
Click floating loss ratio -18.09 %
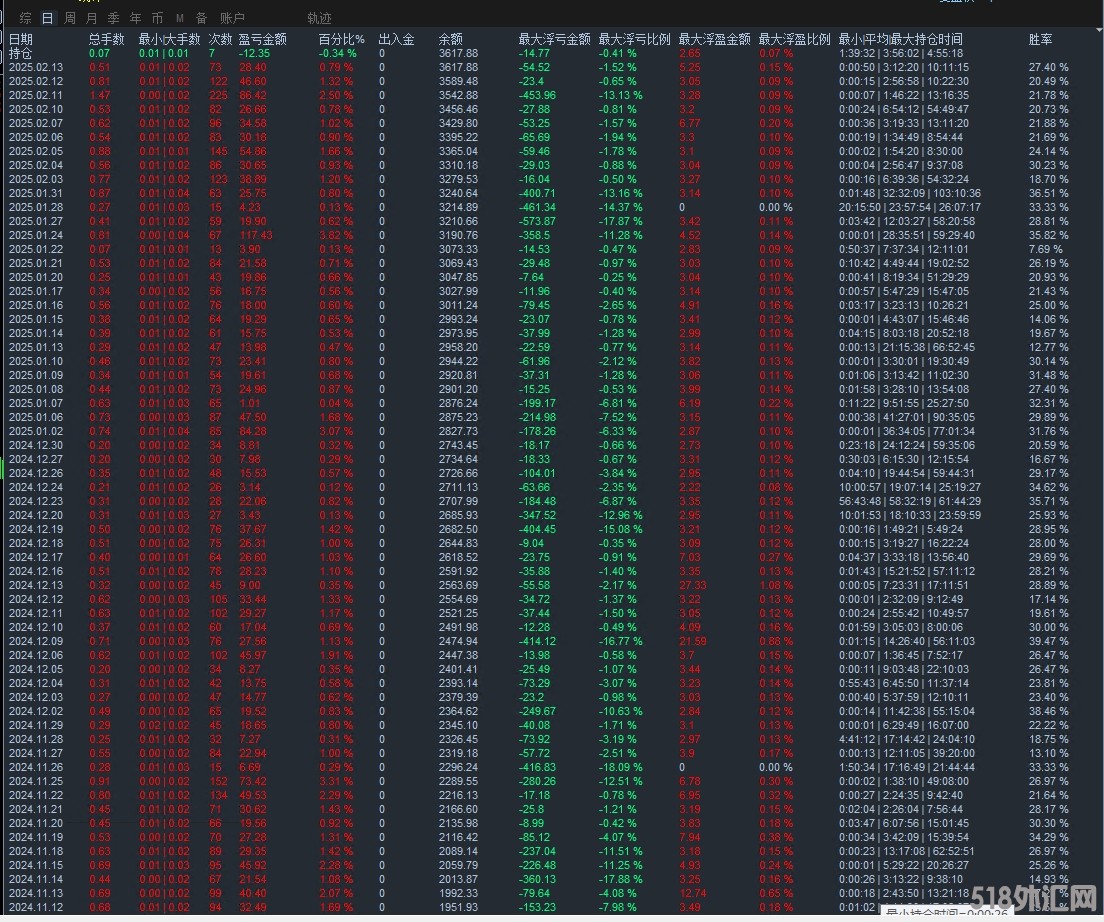[x=620, y=767]
